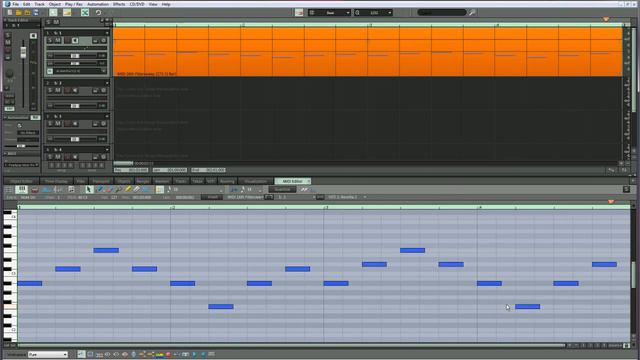Open the Help menu
This screenshot has height=360, width=640.
click(x=166, y=4)
